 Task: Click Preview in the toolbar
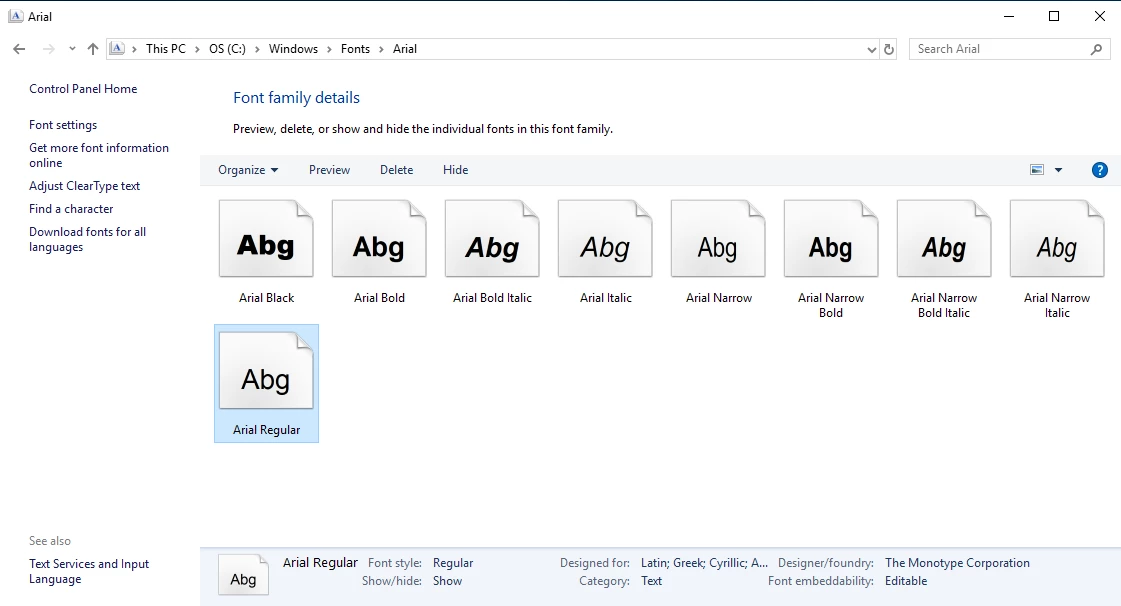[330, 170]
